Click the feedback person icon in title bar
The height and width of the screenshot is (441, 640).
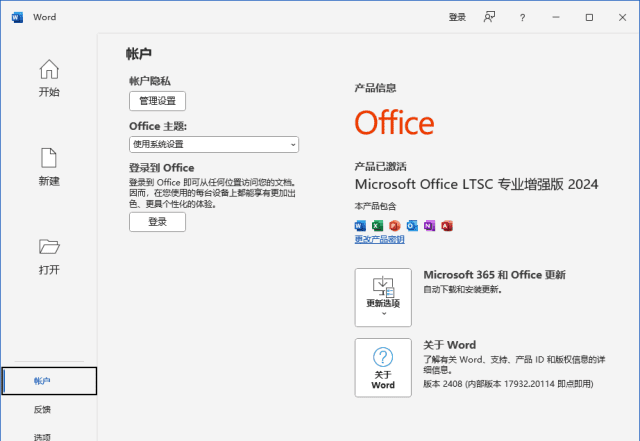[489, 17]
